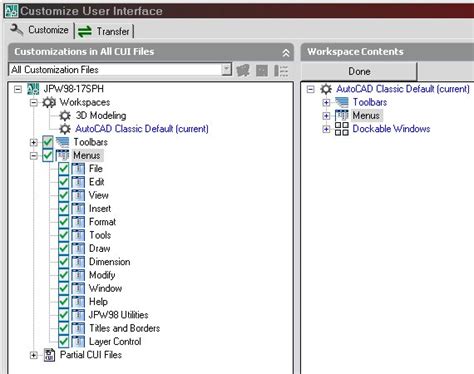Click the Menus icon in left tree
Image resolution: width=474 pixels, height=374 pixels.
62,155
